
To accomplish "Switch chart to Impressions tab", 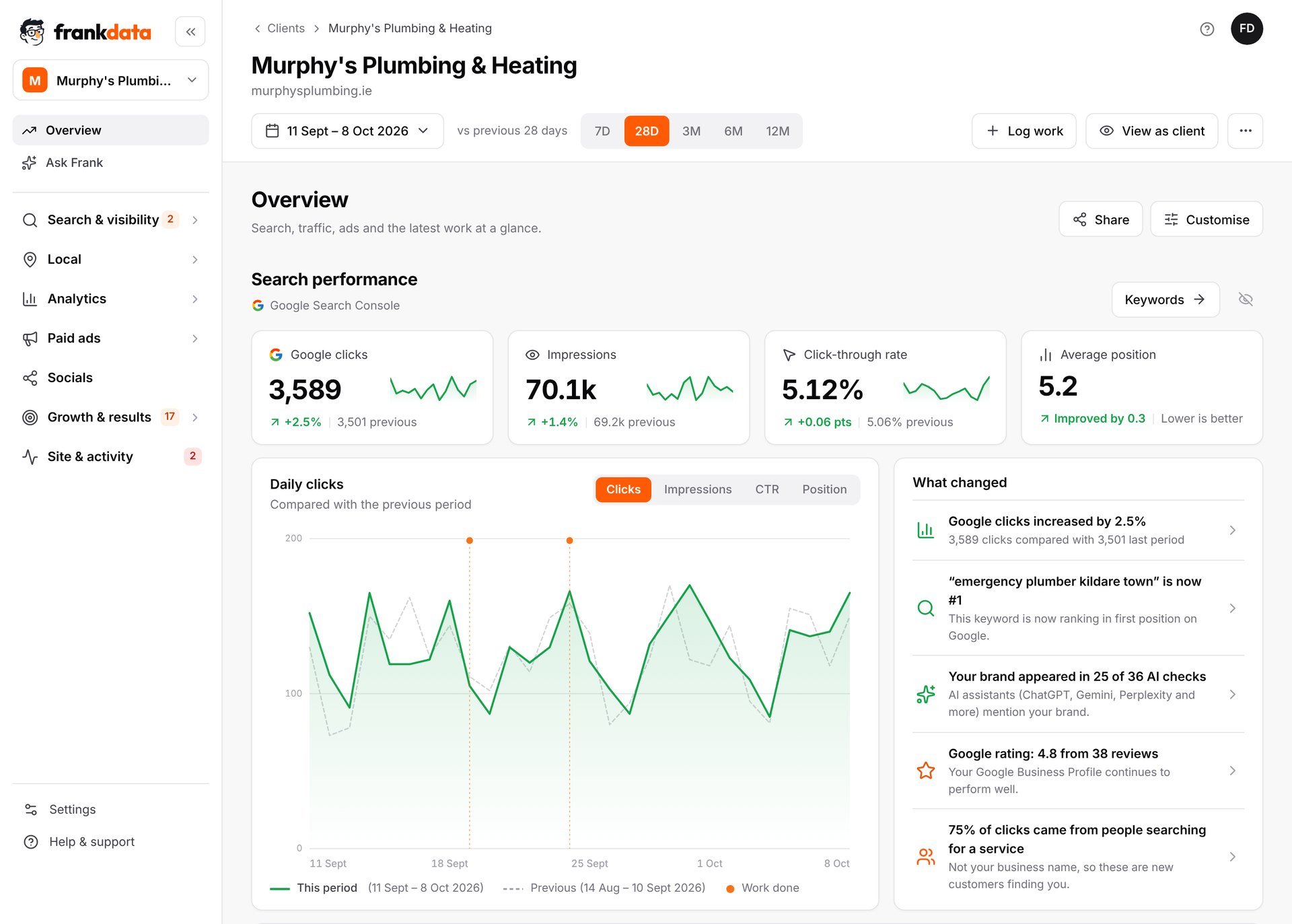I will 698,489.
